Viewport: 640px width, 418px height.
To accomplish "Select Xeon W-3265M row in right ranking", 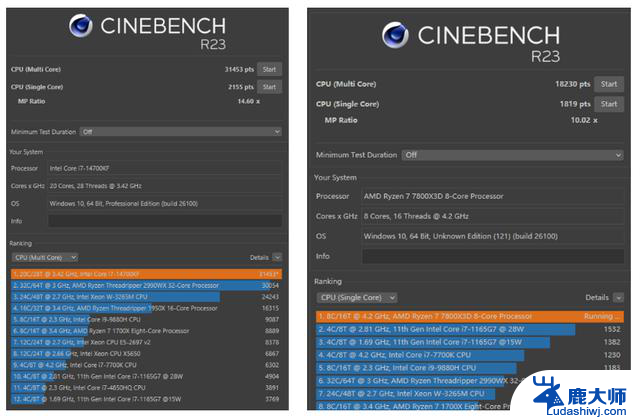I will click(x=412, y=394).
